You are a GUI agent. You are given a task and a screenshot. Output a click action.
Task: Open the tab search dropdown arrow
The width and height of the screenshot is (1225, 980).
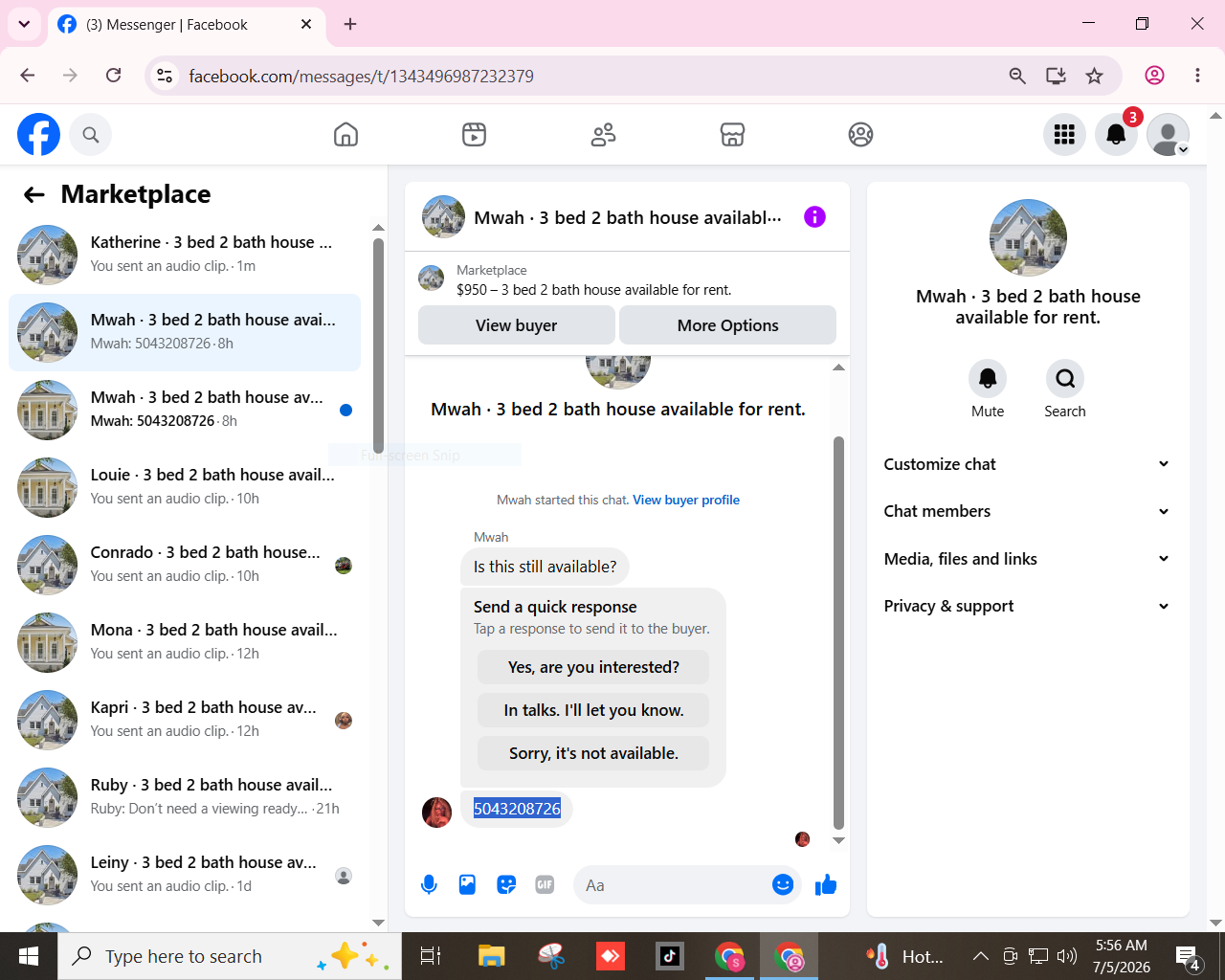24,24
